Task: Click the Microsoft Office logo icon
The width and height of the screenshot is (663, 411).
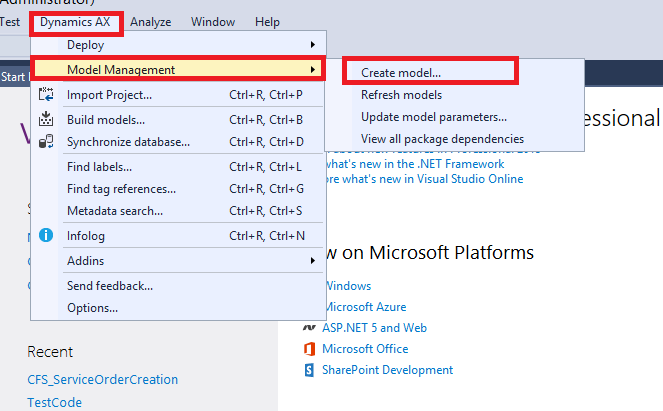Action: pos(309,349)
